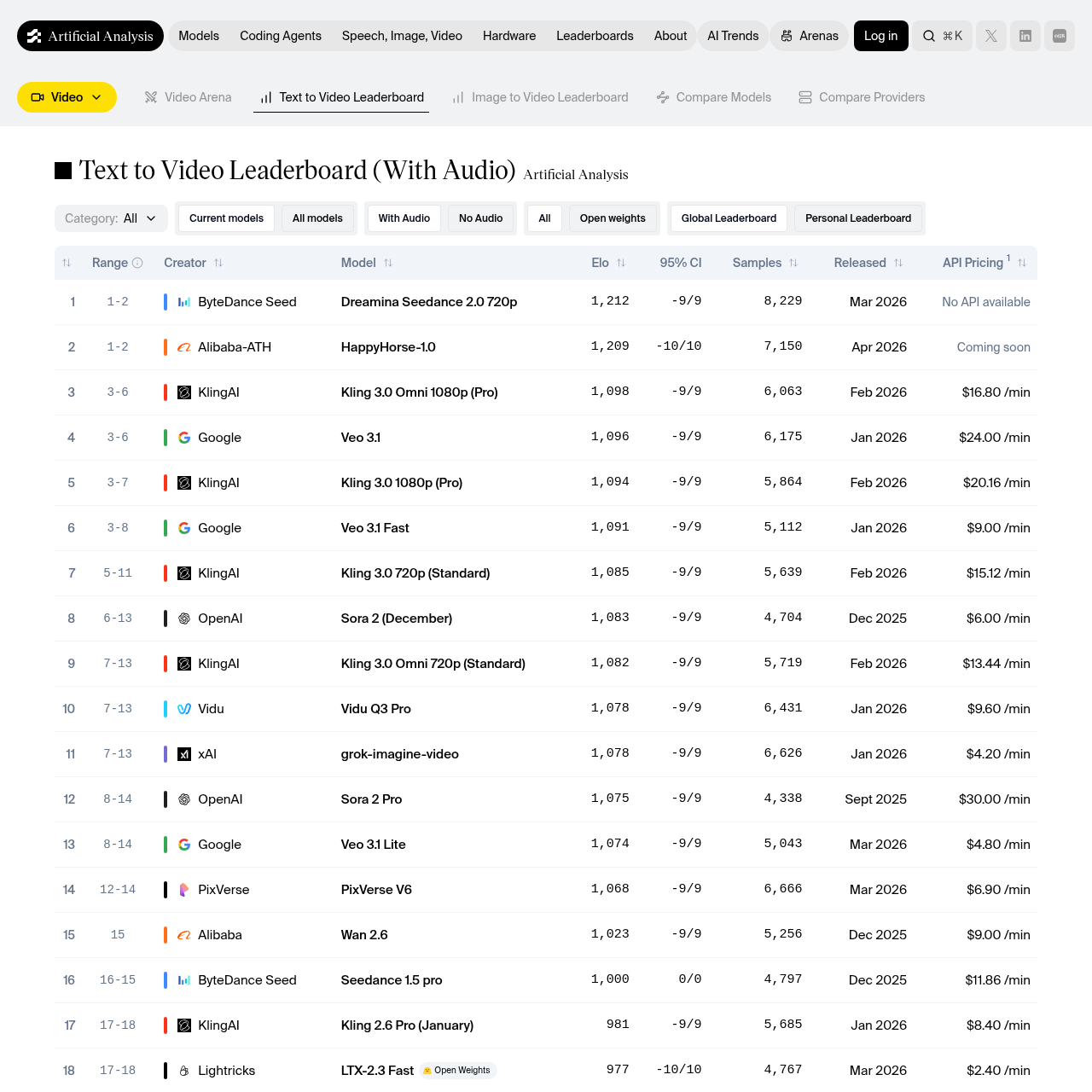Open the Kling 3.0 1080p (Pro) model link
Viewport: 1092px width, 1092px height.
pyautogui.click(x=402, y=483)
